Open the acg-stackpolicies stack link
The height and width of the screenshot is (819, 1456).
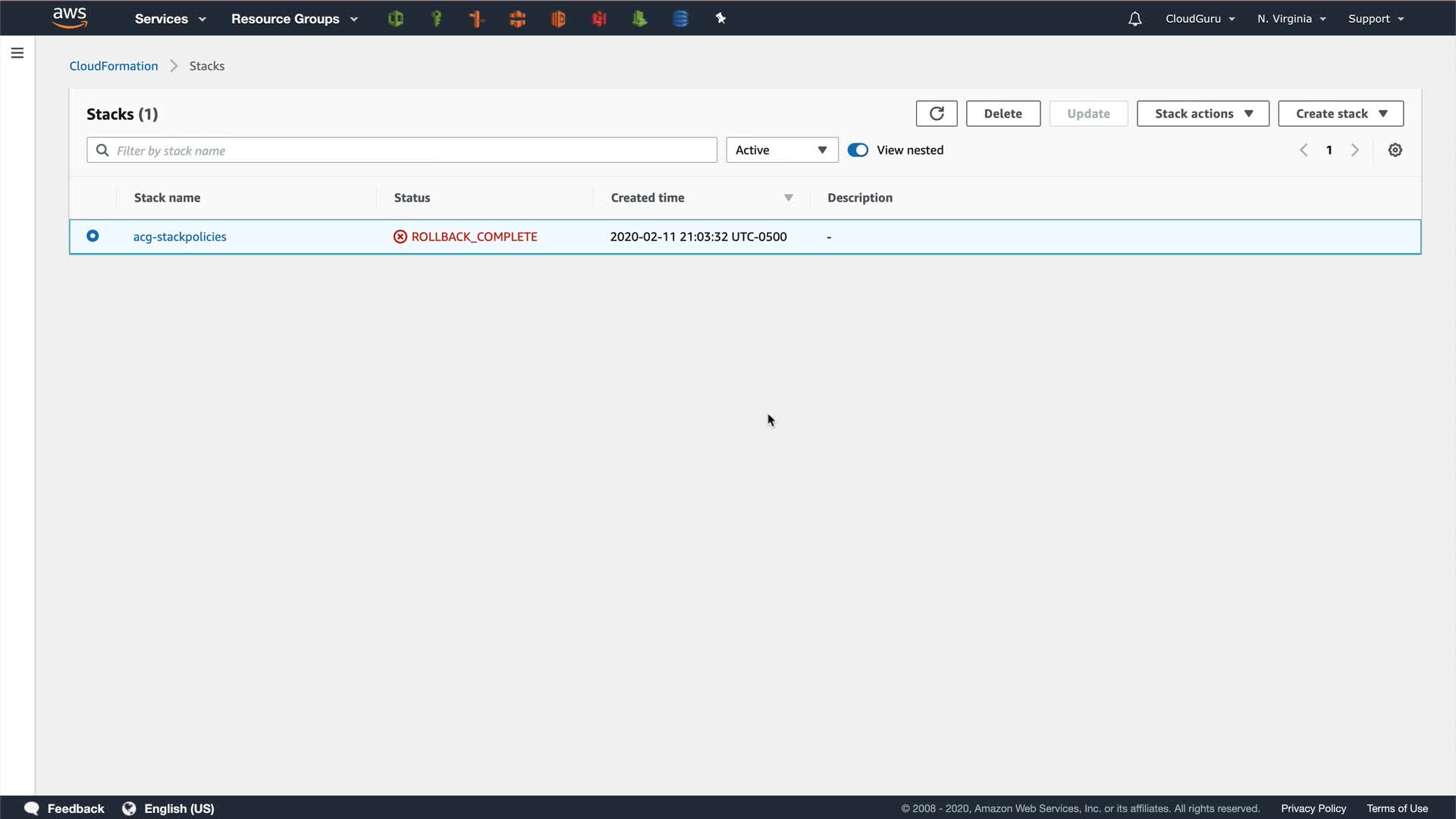point(180,237)
